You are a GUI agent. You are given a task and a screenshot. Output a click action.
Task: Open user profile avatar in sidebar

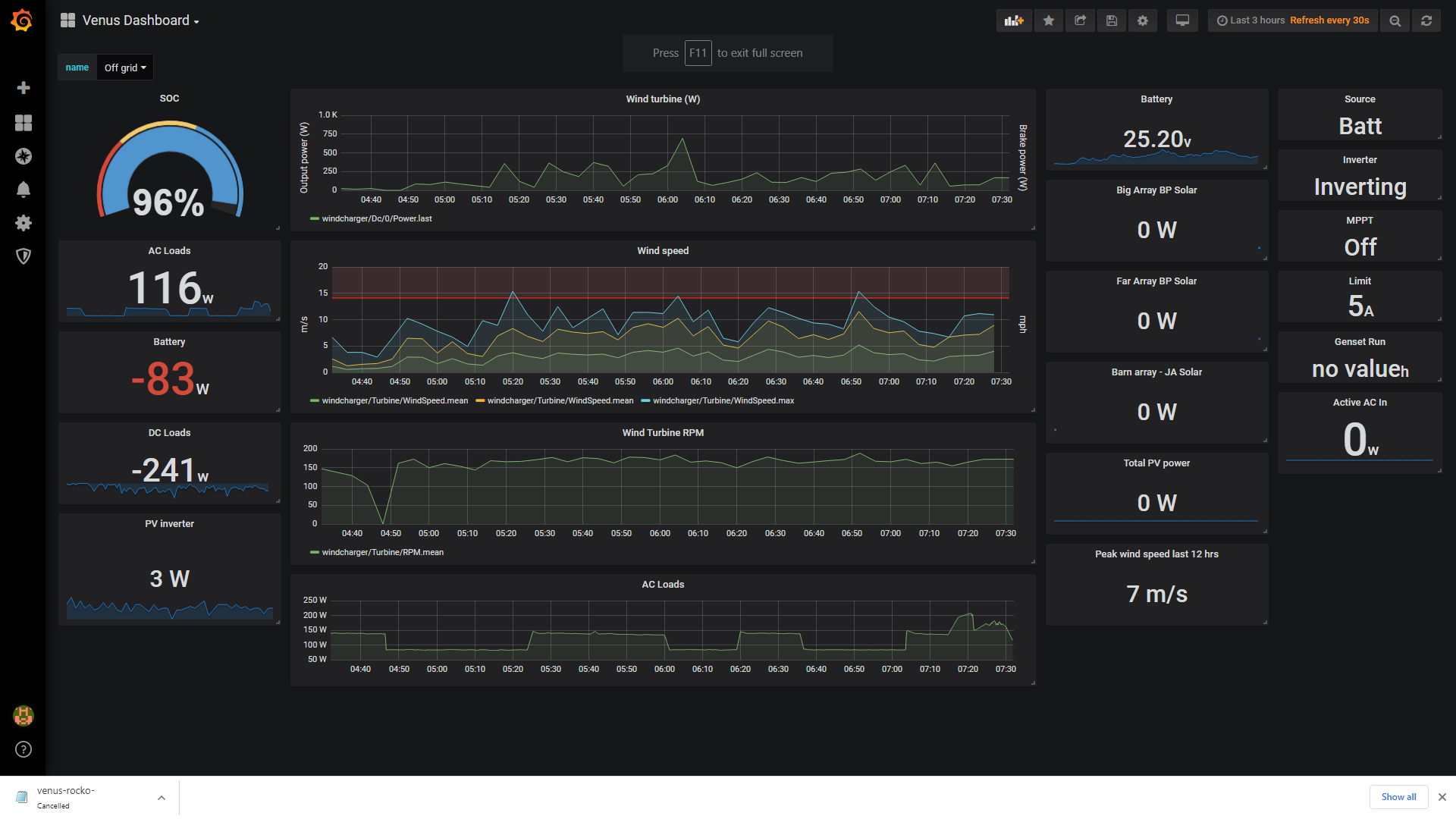pyautogui.click(x=24, y=715)
